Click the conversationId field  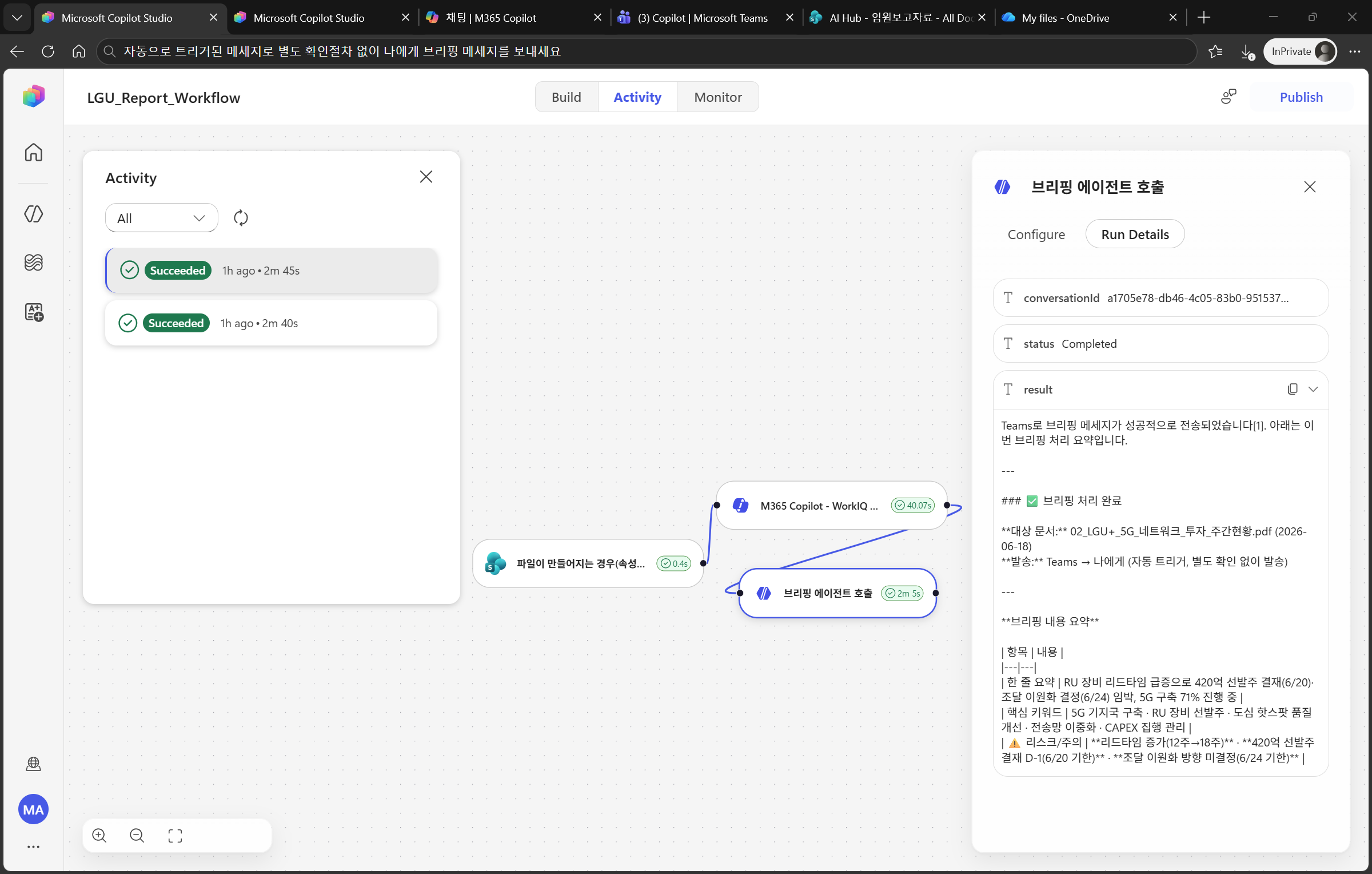tap(1160, 298)
